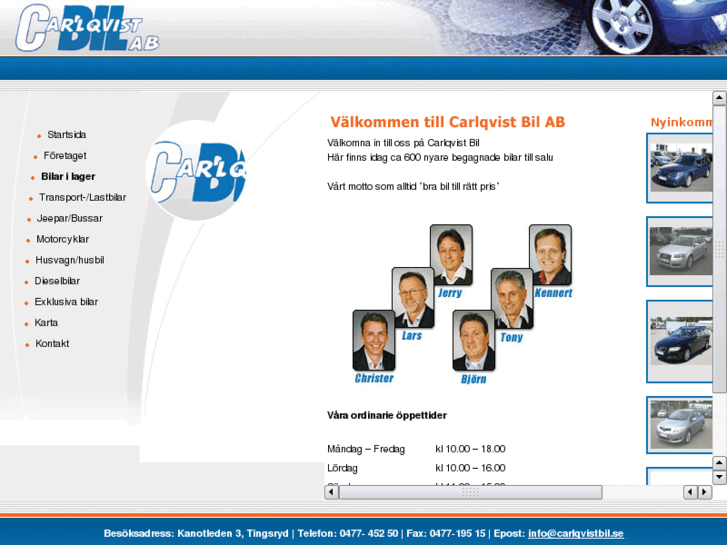The height and width of the screenshot is (545, 727).
Task: Show the Karta map page
Action: 46,323
